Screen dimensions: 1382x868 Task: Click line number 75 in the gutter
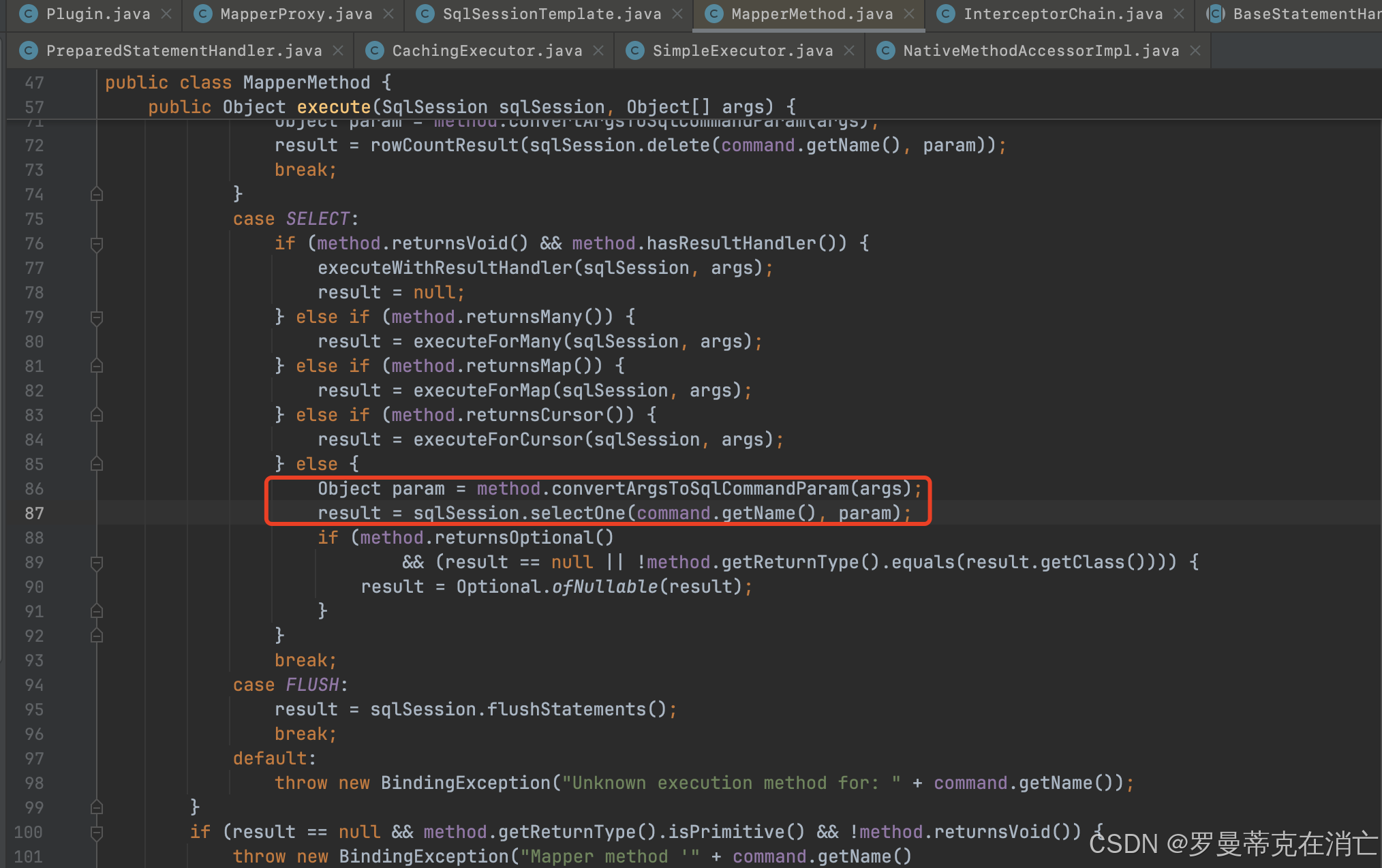pyautogui.click(x=34, y=219)
